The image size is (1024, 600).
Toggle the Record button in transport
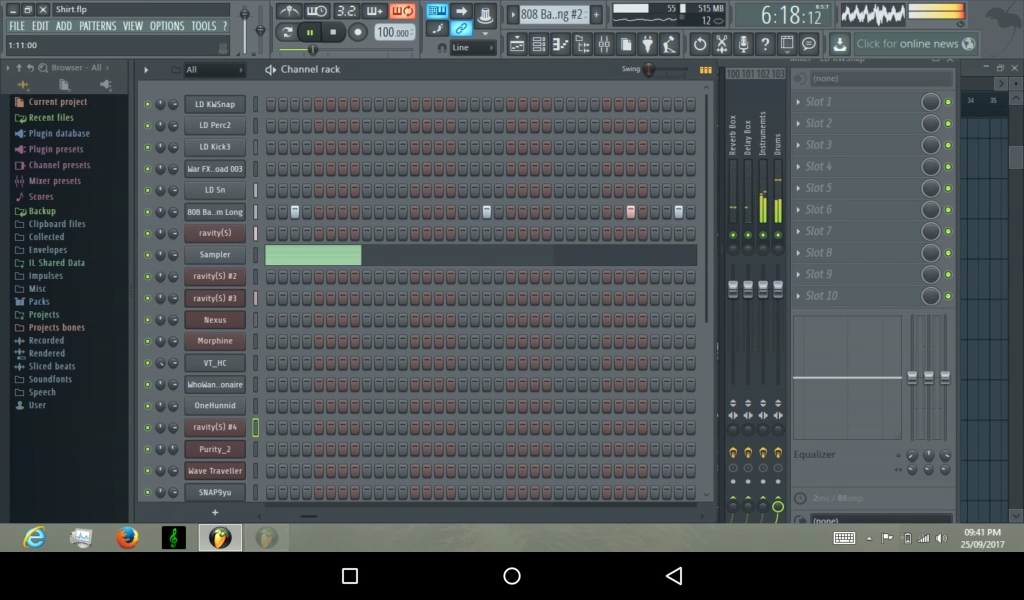tap(357, 32)
